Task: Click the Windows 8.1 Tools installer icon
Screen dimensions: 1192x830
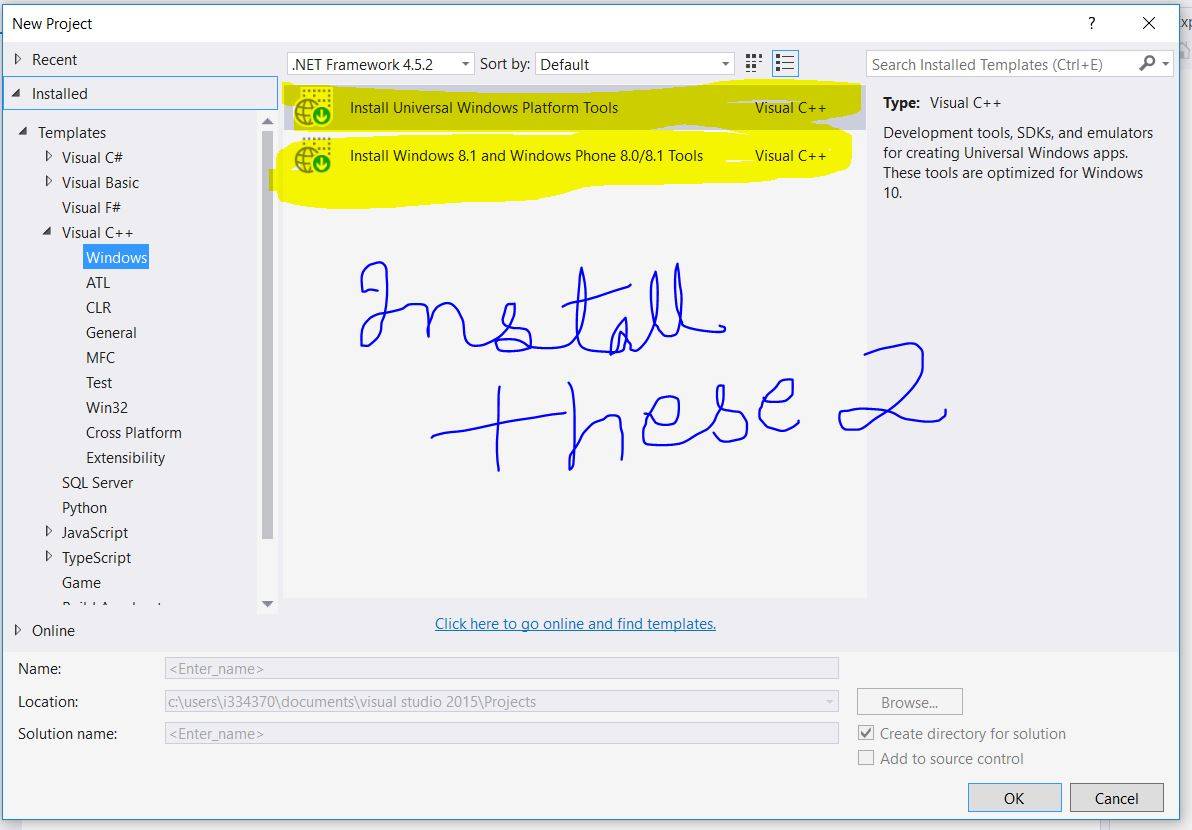Action: (x=313, y=156)
